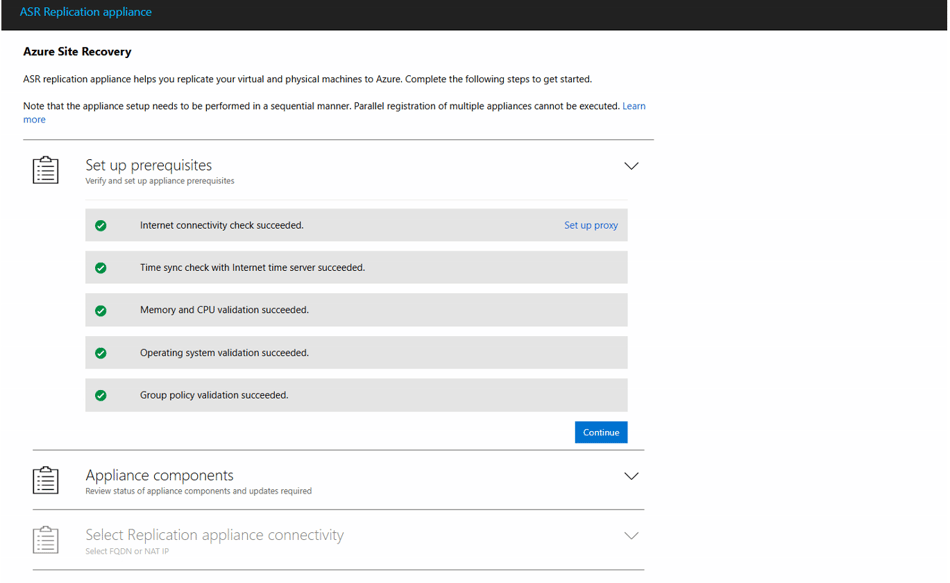Image resolution: width=950 pixels, height=583 pixels.
Task: Open the Set up proxy link
Action: [591, 225]
